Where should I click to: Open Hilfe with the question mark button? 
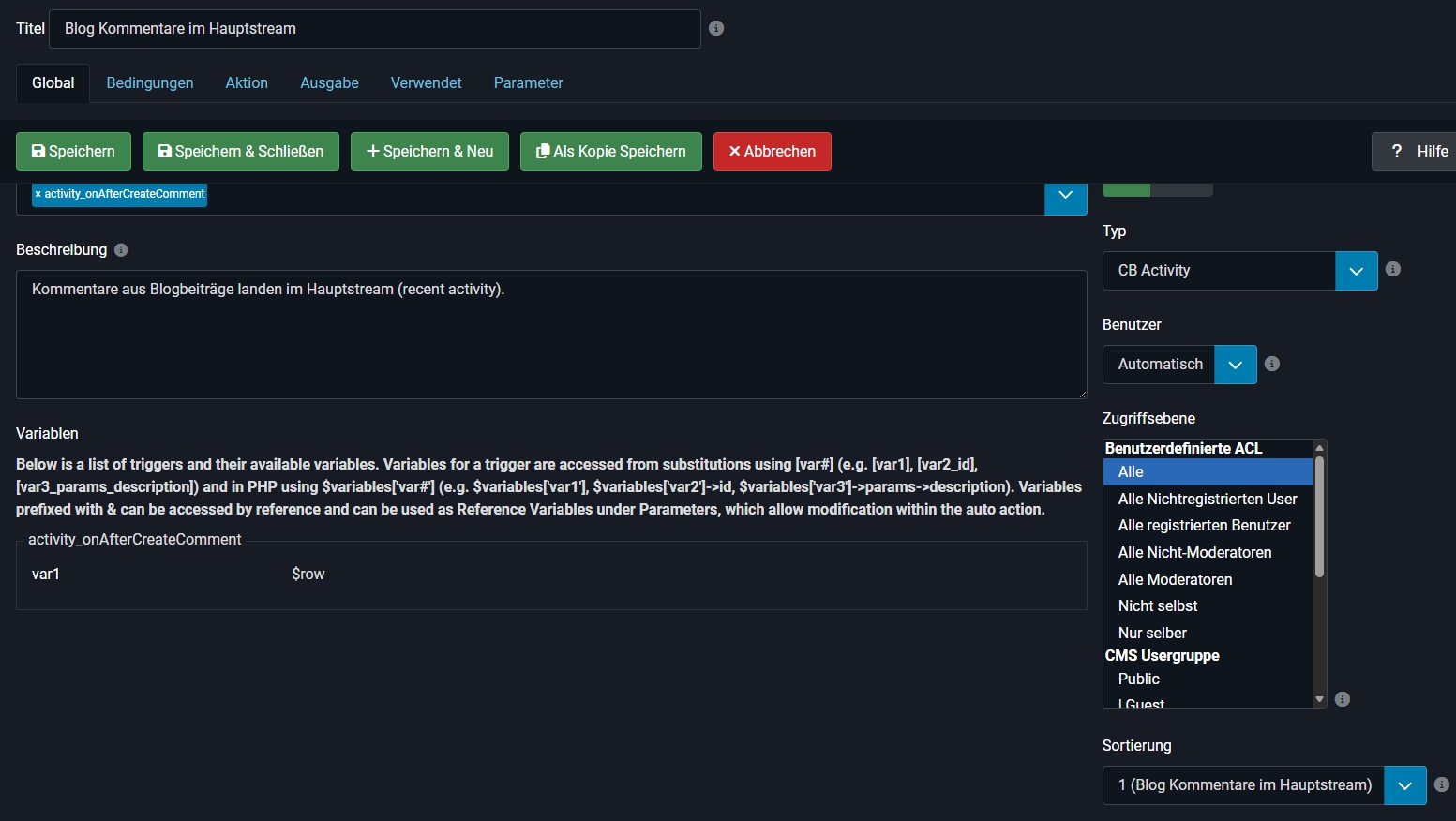pyautogui.click(x=1415, y=151)
